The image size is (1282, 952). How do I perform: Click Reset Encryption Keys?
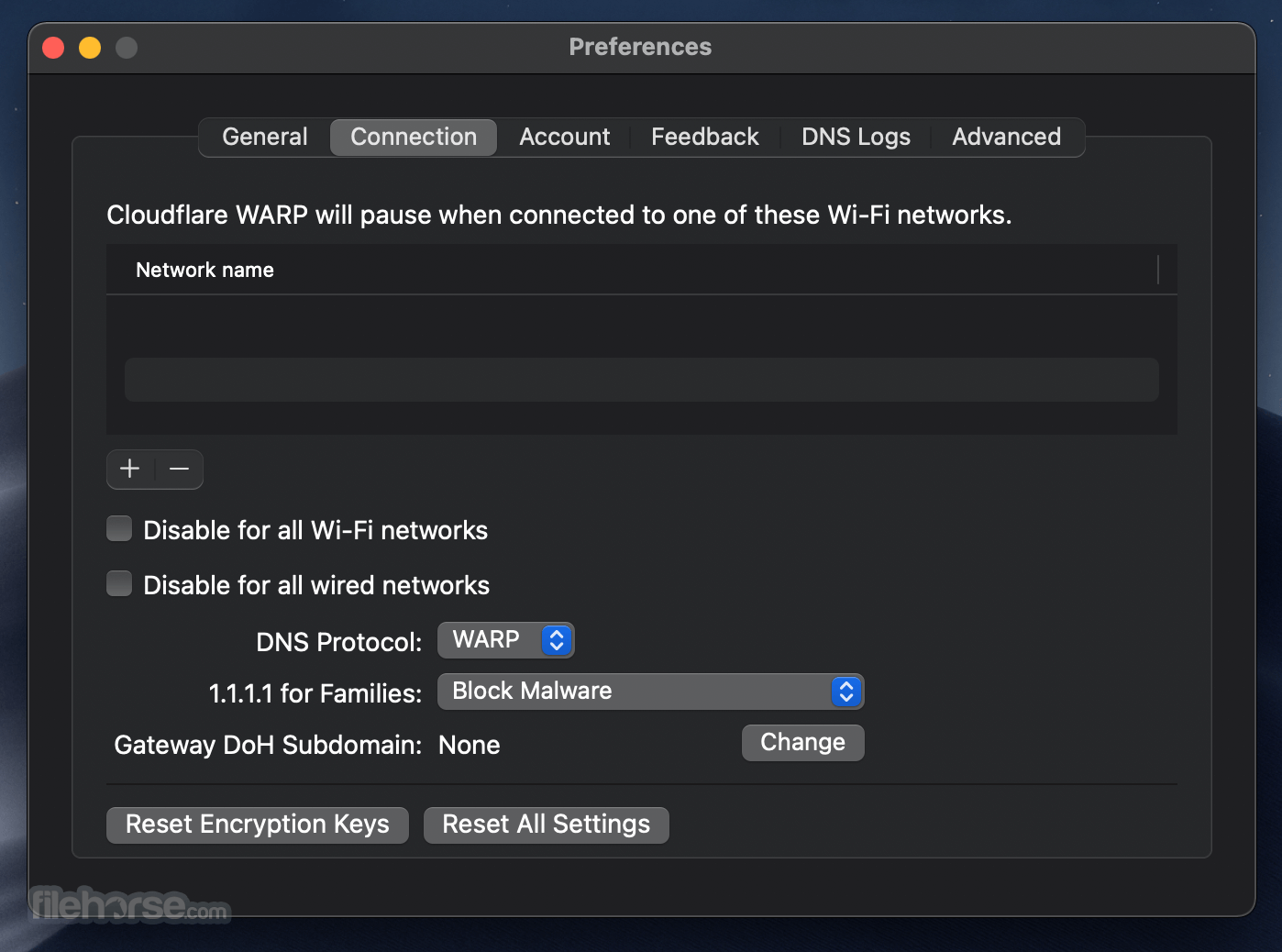pos(258,825)
